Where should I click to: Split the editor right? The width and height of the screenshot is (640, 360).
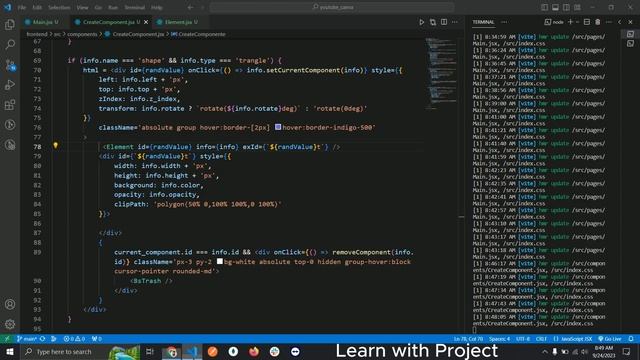tap(444, 22)
